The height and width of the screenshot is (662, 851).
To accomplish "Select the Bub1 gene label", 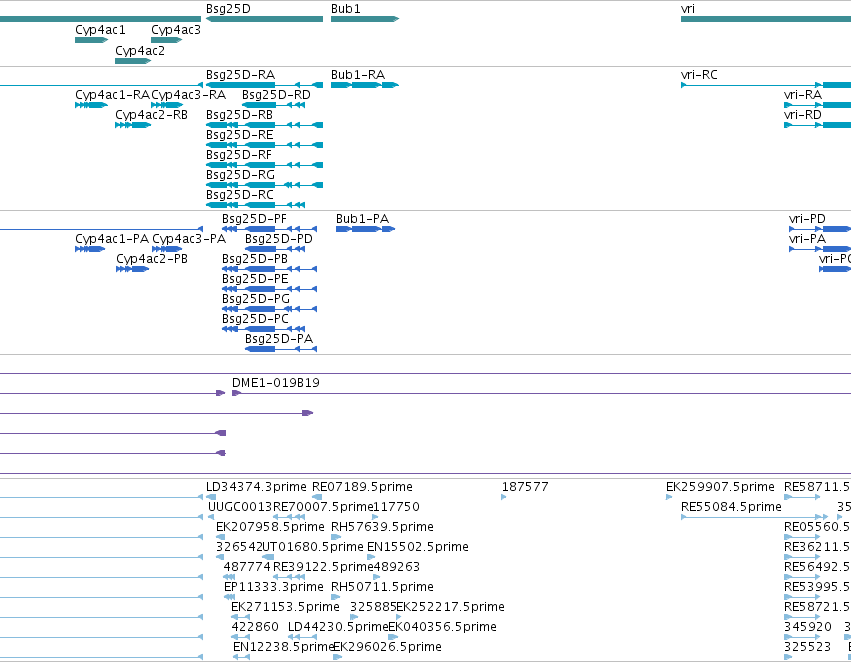I will (346, 9).
